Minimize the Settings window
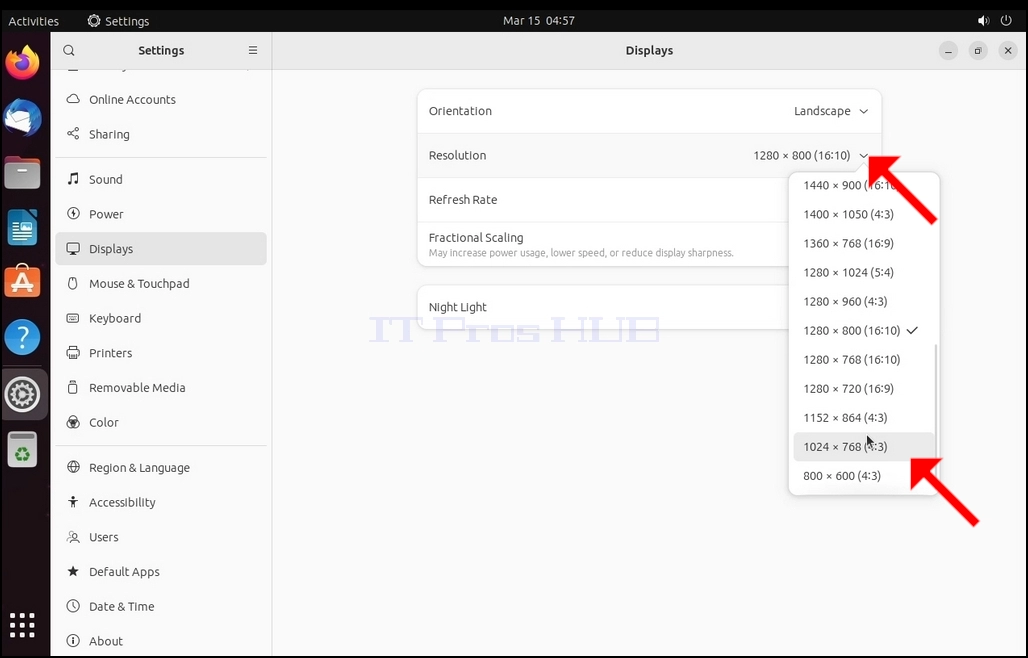 948,50
